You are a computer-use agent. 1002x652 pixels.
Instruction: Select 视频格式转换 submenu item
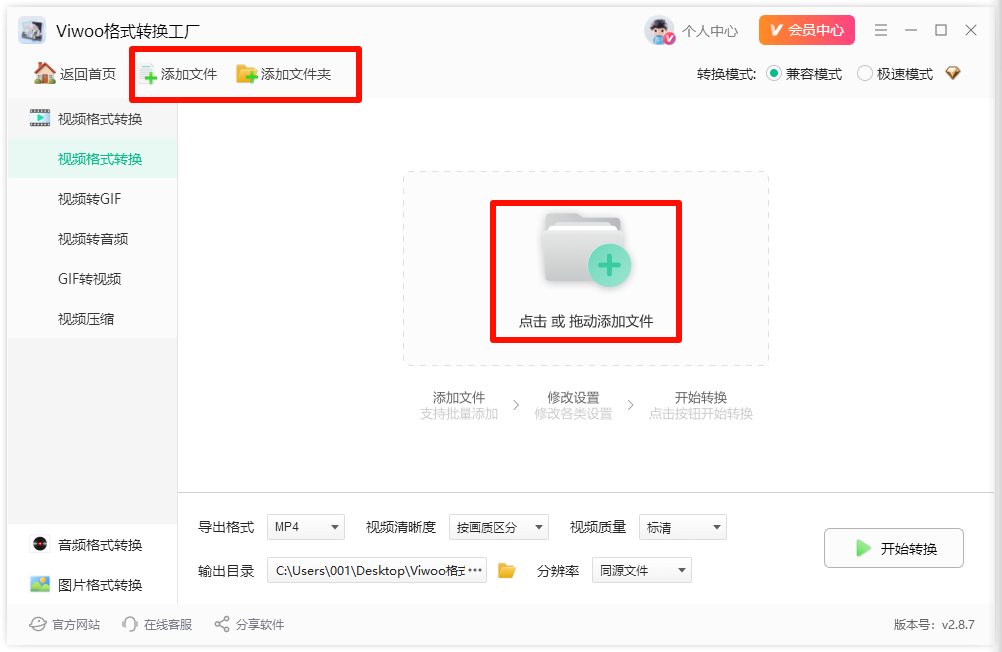pyautogui.click(x=92, y=159)
